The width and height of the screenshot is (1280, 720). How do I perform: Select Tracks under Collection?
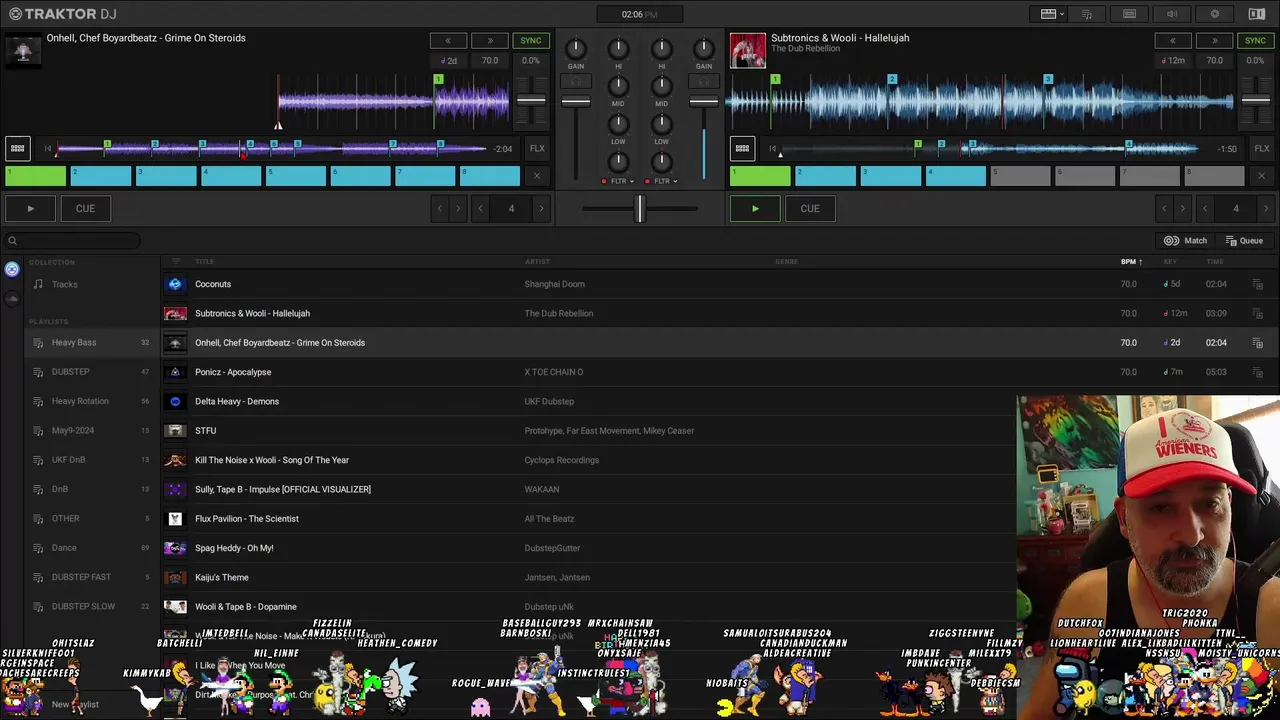[90, 284]
